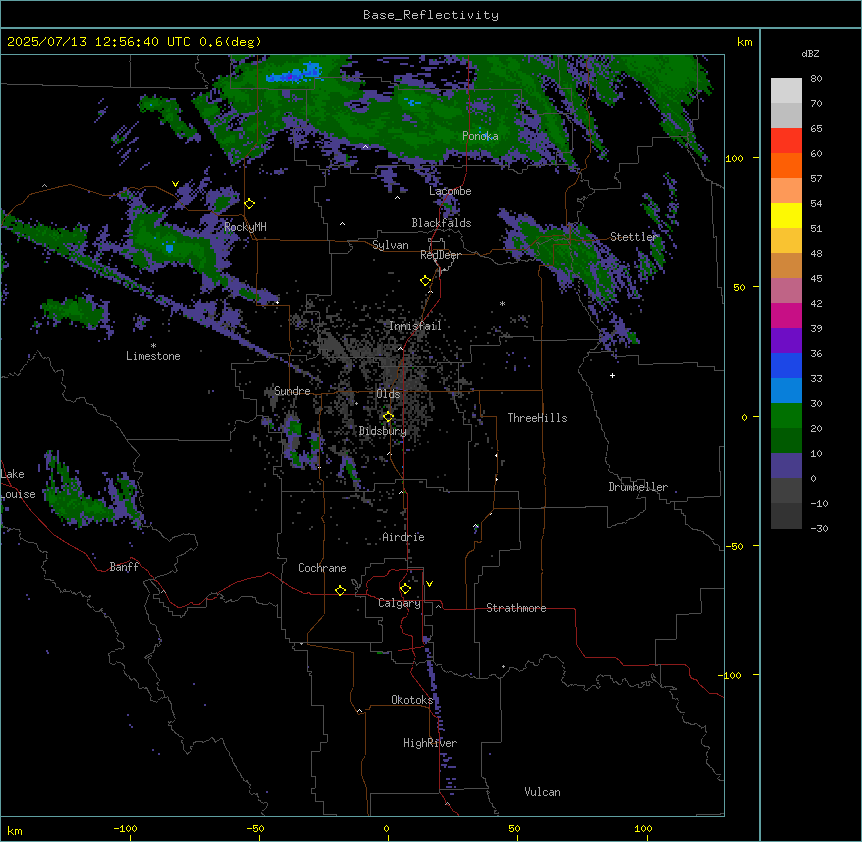
Task: Click the Limestone label
Action: point(153,356)
